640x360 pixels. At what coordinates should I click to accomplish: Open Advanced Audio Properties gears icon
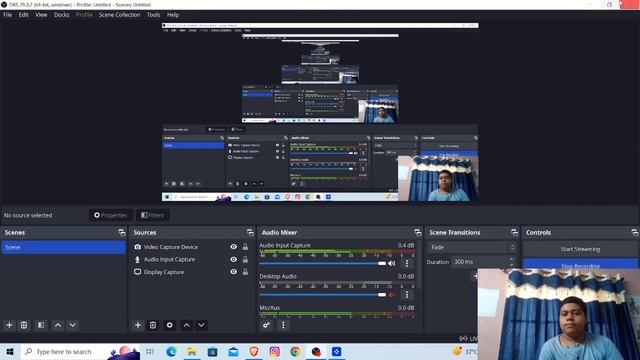(266, 325)
